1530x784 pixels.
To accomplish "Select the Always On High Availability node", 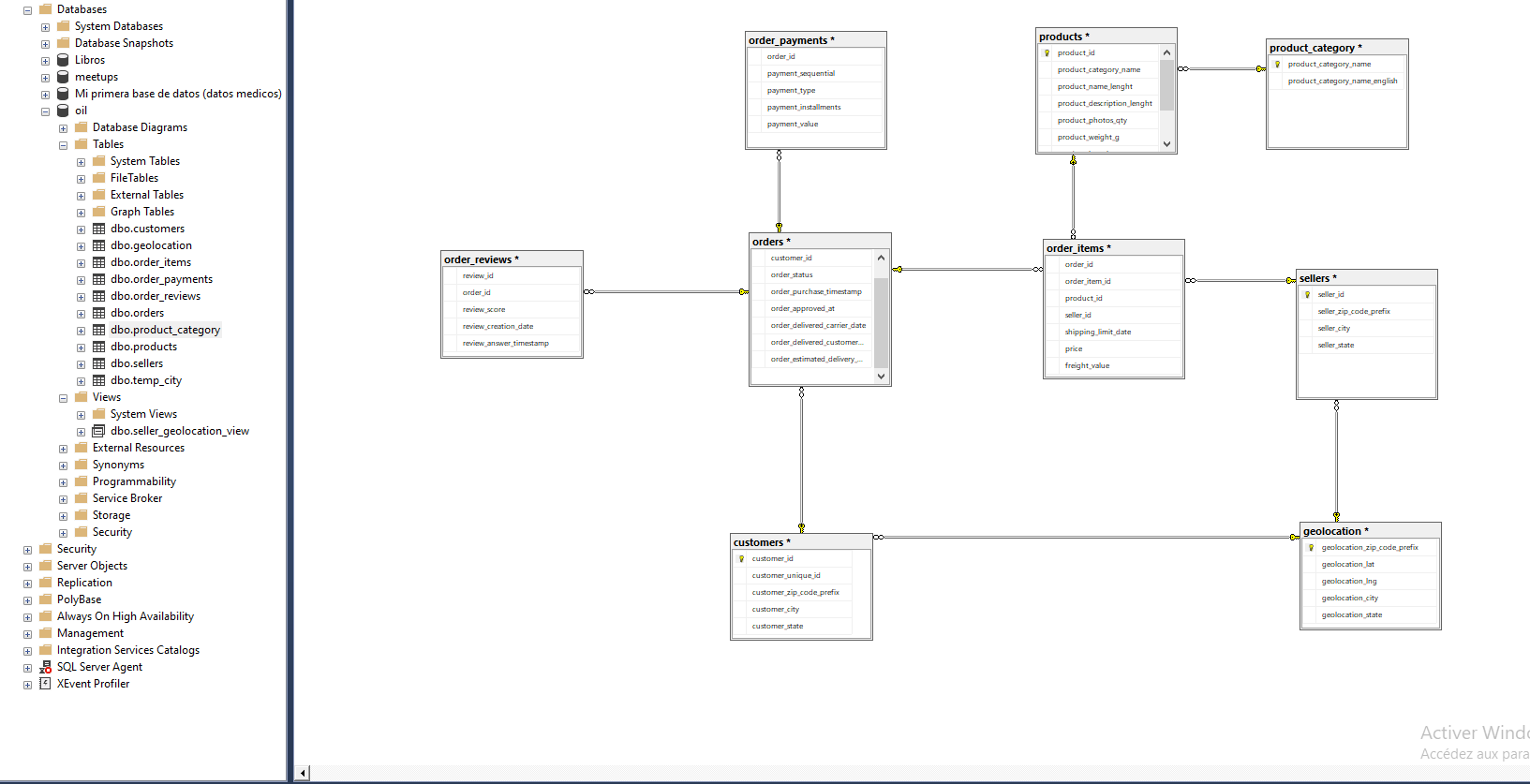I will (x=125, y=616).
